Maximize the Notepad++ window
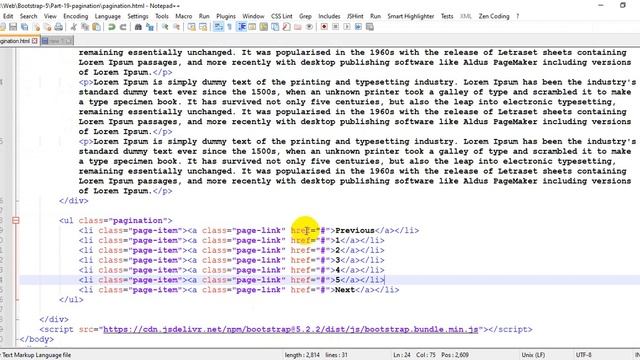This screenshot has height=360, width=640. click(x=622, y=5)
